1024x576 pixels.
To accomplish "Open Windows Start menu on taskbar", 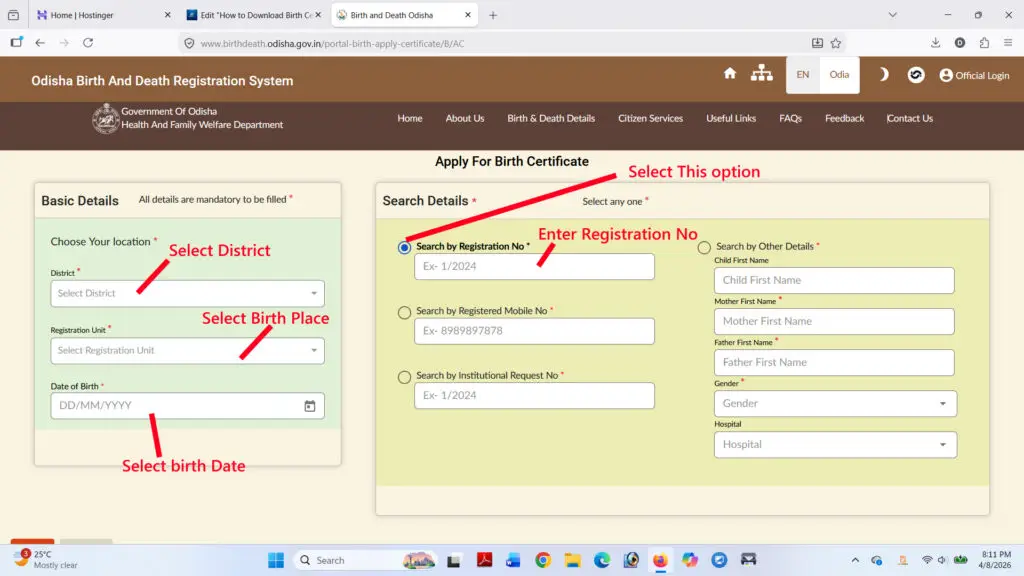I will (275, 560).
